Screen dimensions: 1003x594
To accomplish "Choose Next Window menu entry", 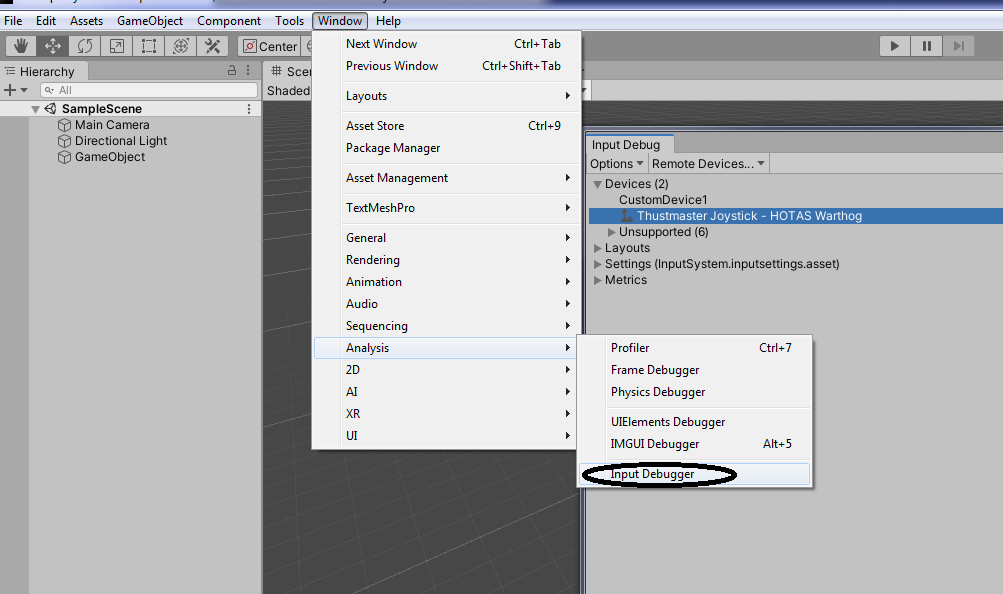I will point(447,43).
